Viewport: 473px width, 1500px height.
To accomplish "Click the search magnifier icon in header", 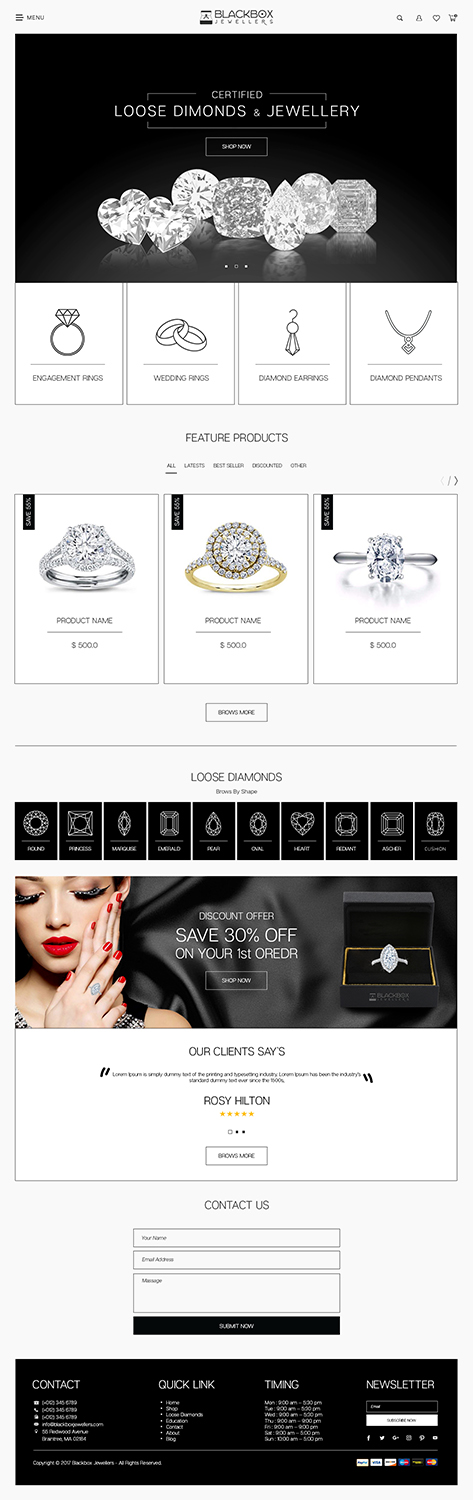I will 400,18.
